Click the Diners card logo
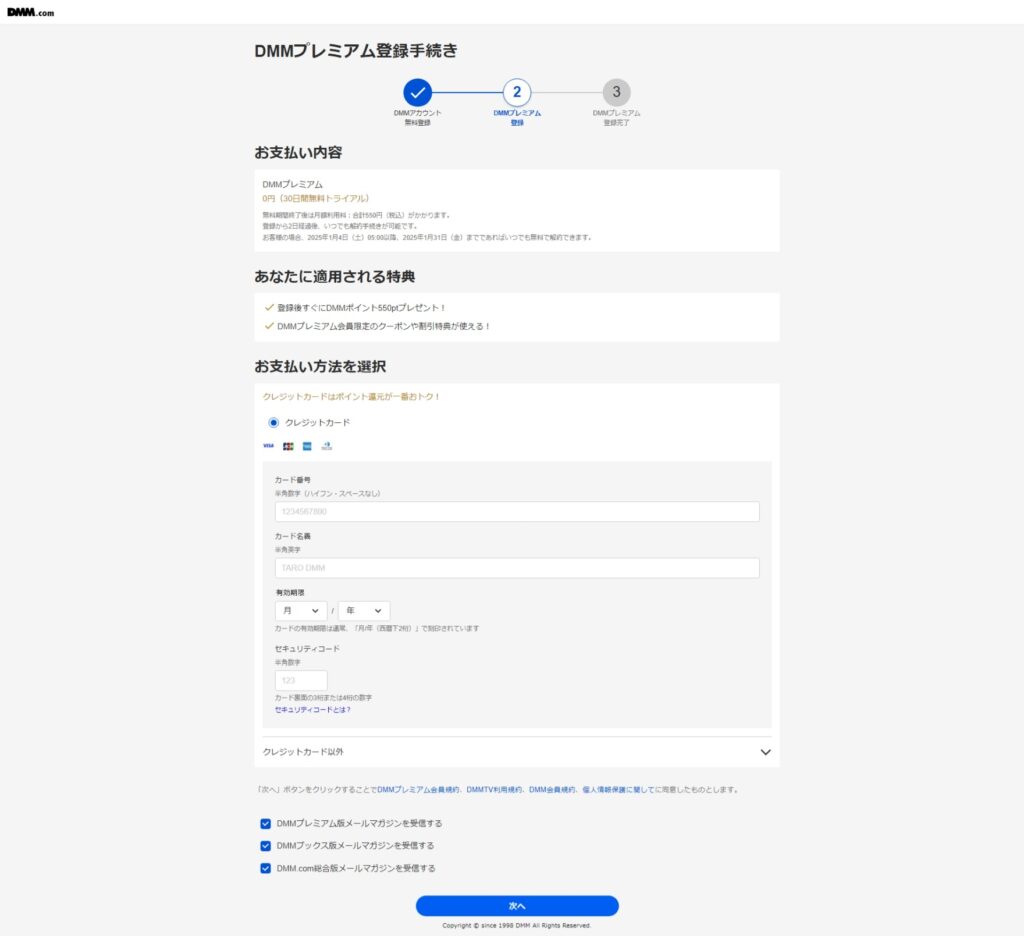 pos(327,446)
